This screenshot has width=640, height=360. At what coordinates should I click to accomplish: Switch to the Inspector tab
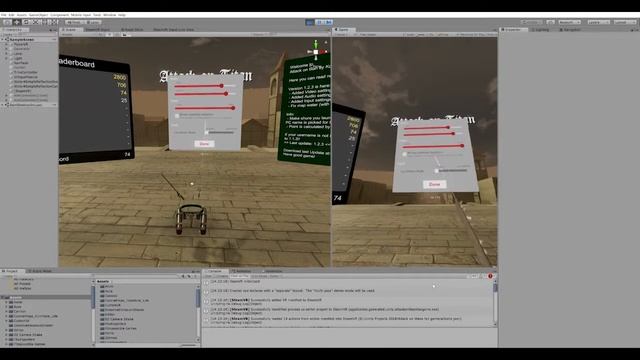(513, 30)
